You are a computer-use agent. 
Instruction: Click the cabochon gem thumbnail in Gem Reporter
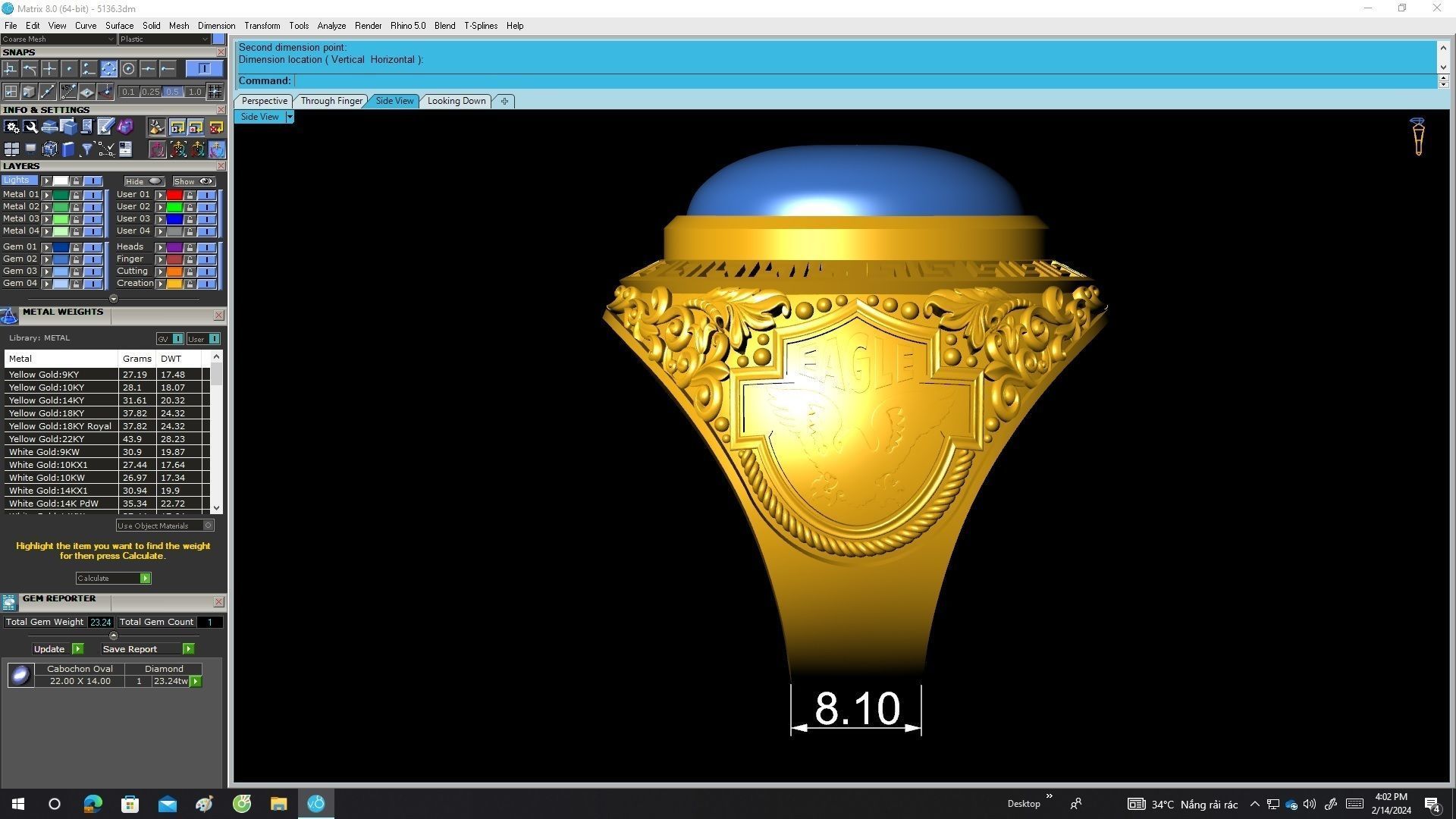pyautogui.click(x=20, y=675)
